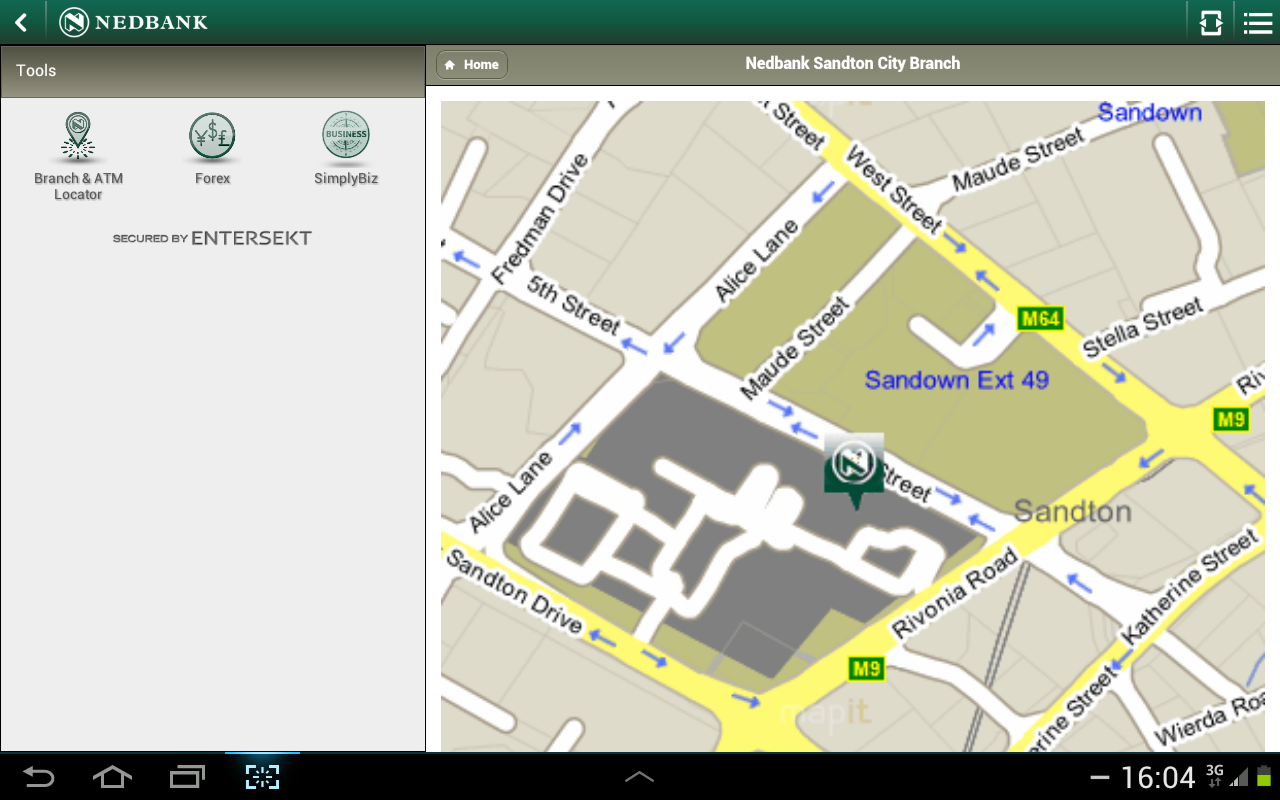Tap the M64 road badge on map
1280x800 pixels.
tap(1040, 319)
